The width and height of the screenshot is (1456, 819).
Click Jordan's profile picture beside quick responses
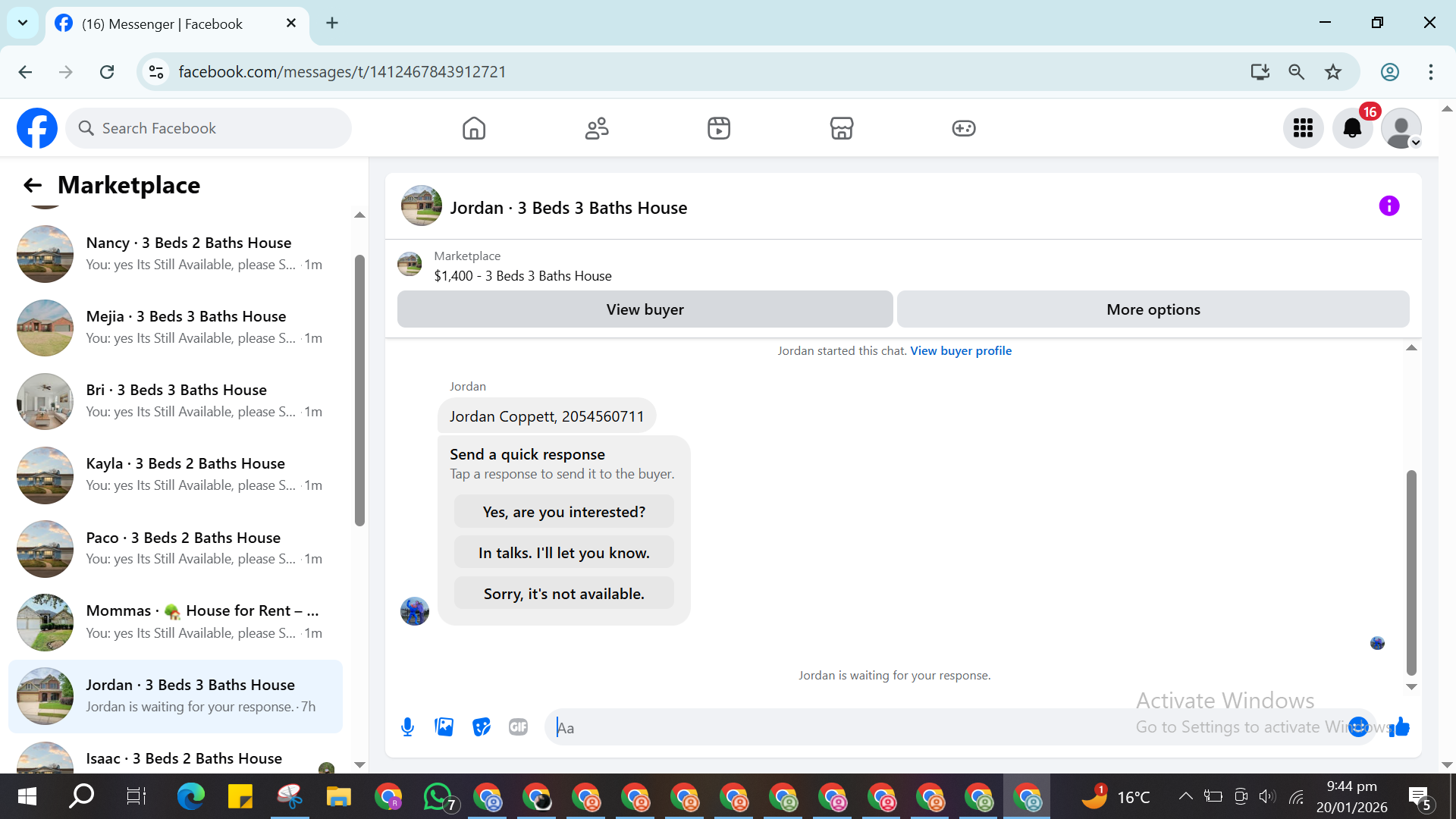point(415,610)
